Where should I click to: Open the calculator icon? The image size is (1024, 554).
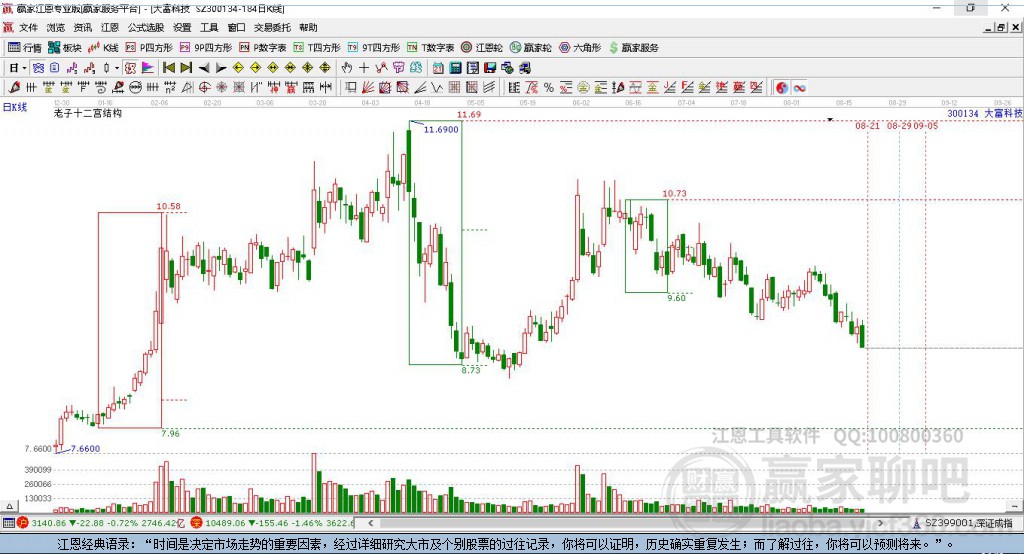click(456, 68)
